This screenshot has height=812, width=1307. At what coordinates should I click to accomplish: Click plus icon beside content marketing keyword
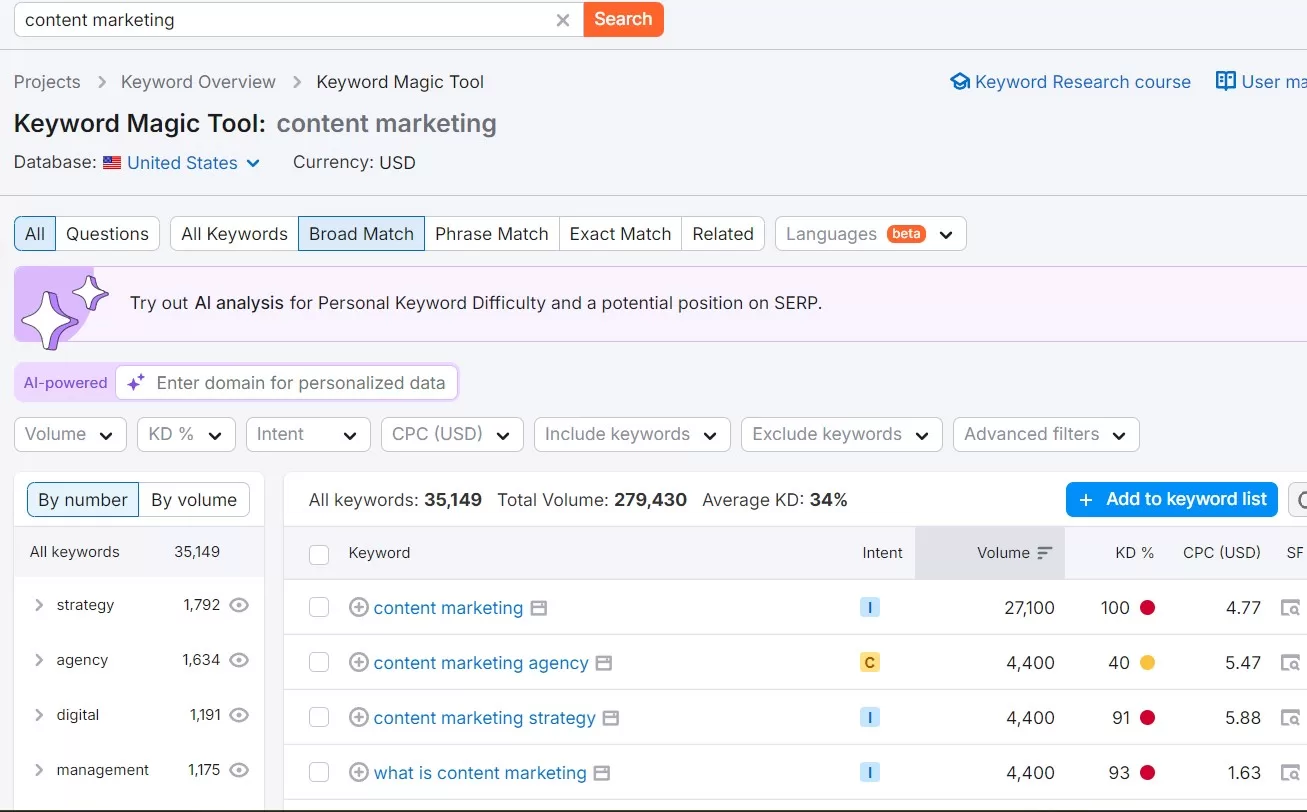tap(359, 607)
